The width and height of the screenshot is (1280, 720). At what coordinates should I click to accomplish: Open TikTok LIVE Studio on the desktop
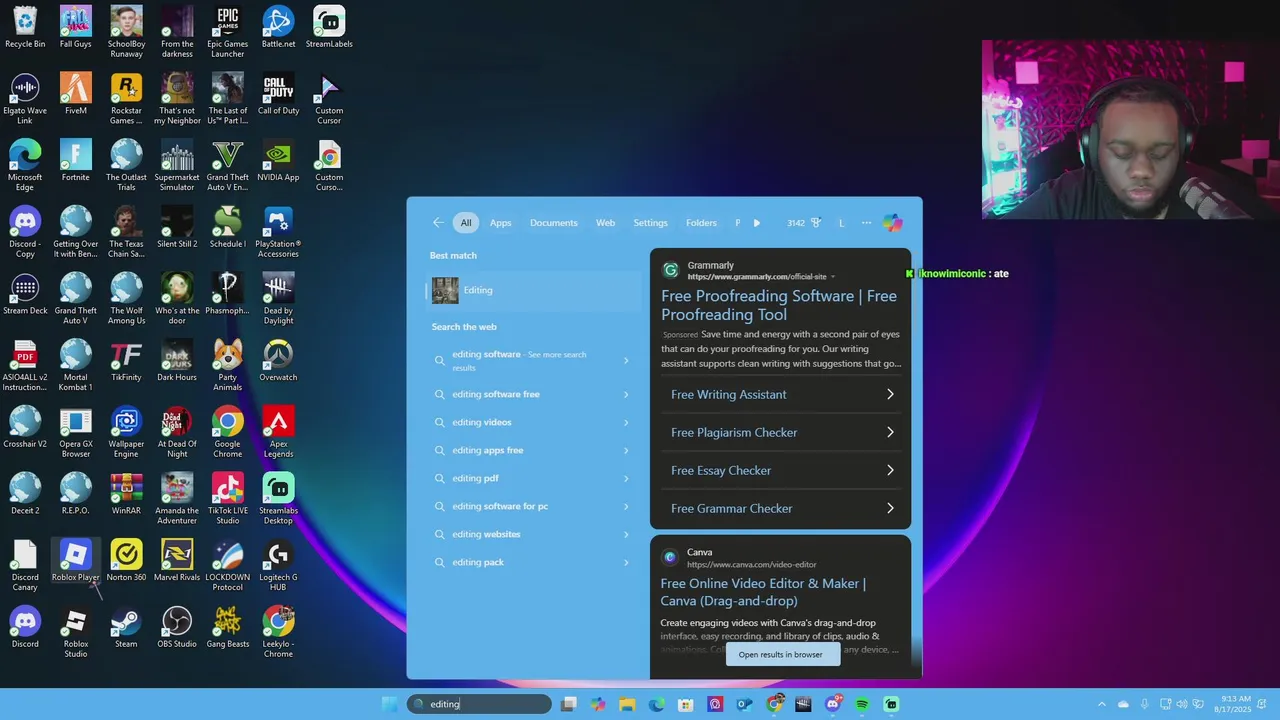click(227, 498)
